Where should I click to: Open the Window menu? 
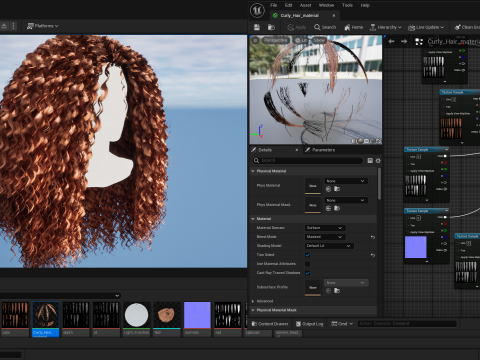pos(326,5)
